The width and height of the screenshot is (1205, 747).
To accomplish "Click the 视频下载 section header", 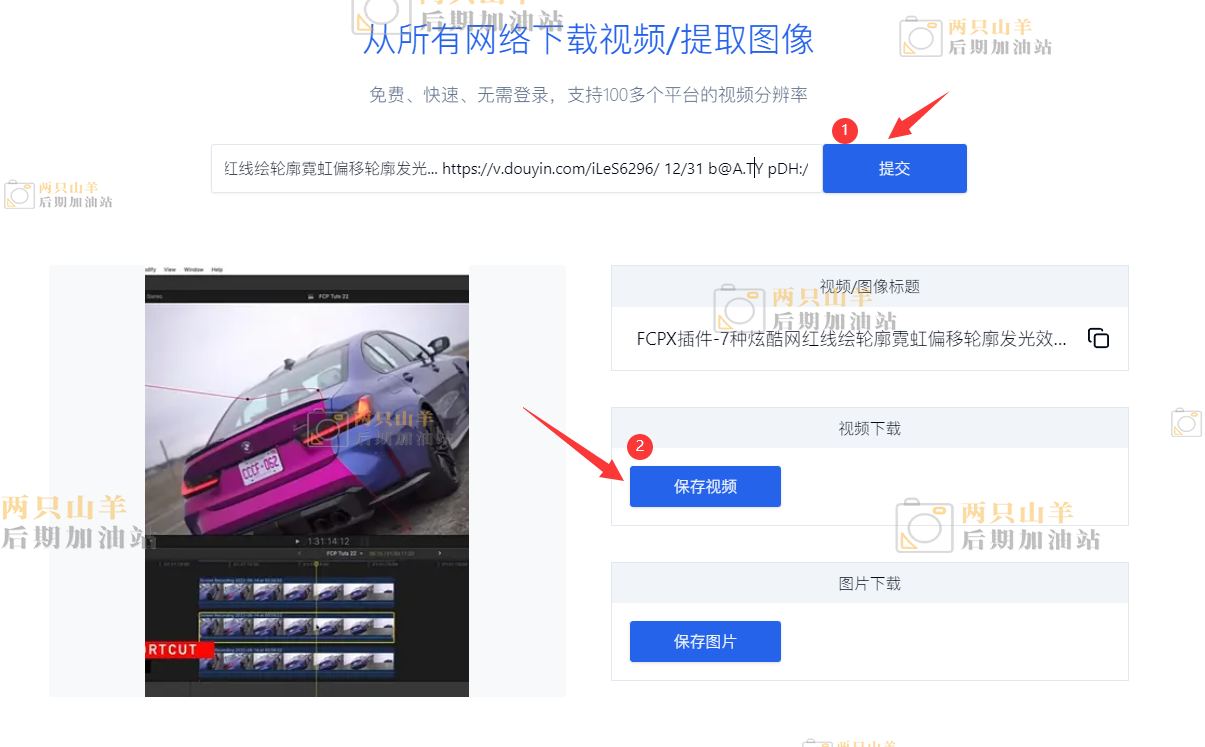I will point(869,428).
